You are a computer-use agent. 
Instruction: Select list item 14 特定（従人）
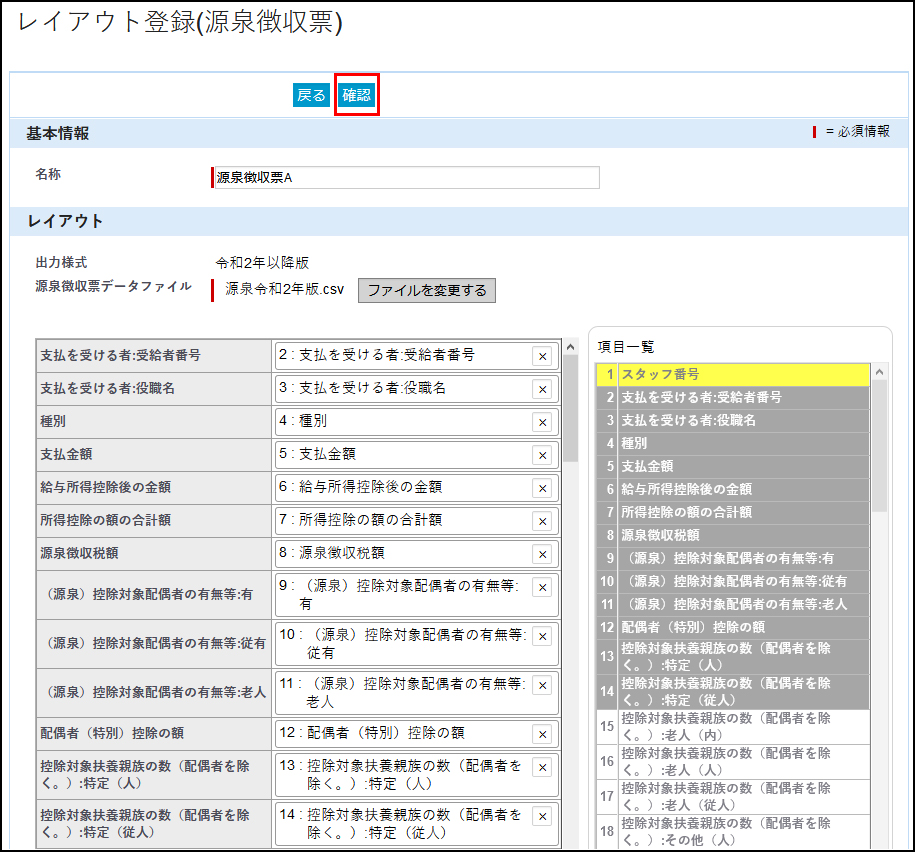[x=733, y=692]
